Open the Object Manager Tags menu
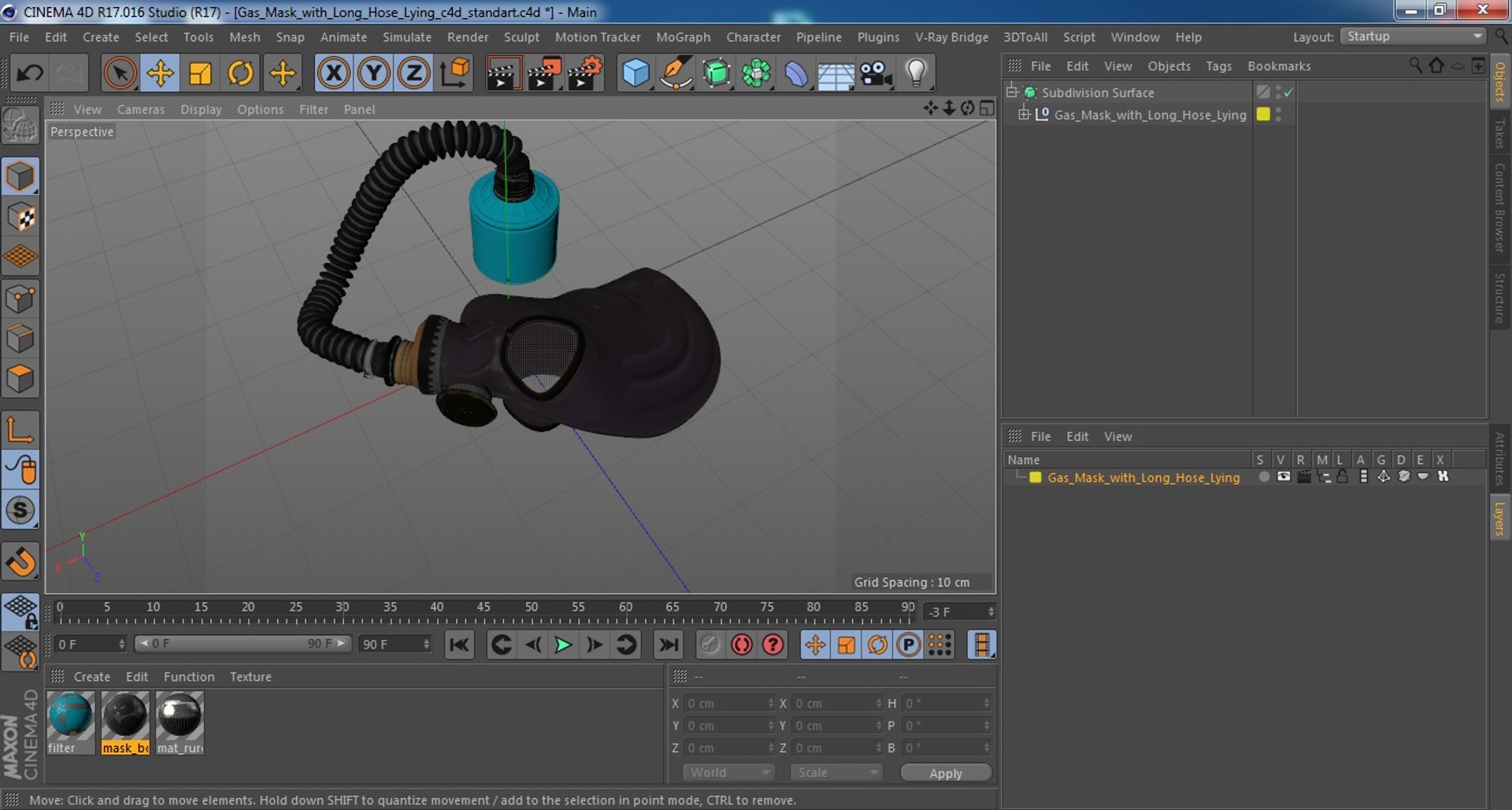Image resolution: width=1512 pixels, height=810 pixels. [x=1218, y=66]
